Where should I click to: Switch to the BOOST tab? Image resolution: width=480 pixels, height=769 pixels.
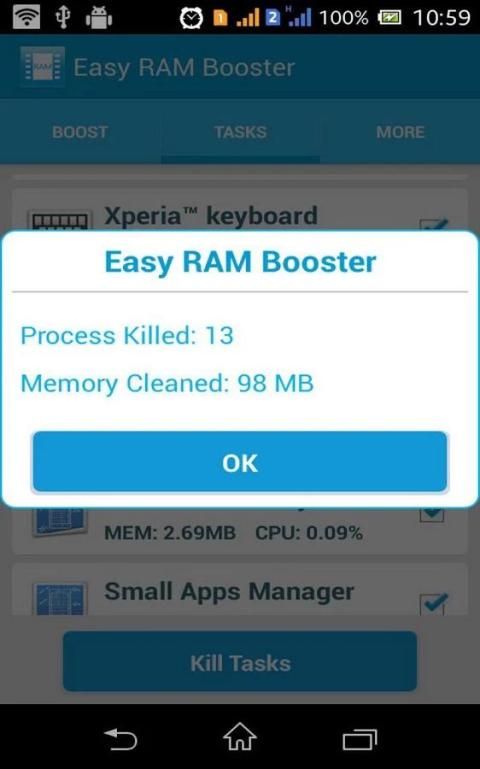(80, 132)
